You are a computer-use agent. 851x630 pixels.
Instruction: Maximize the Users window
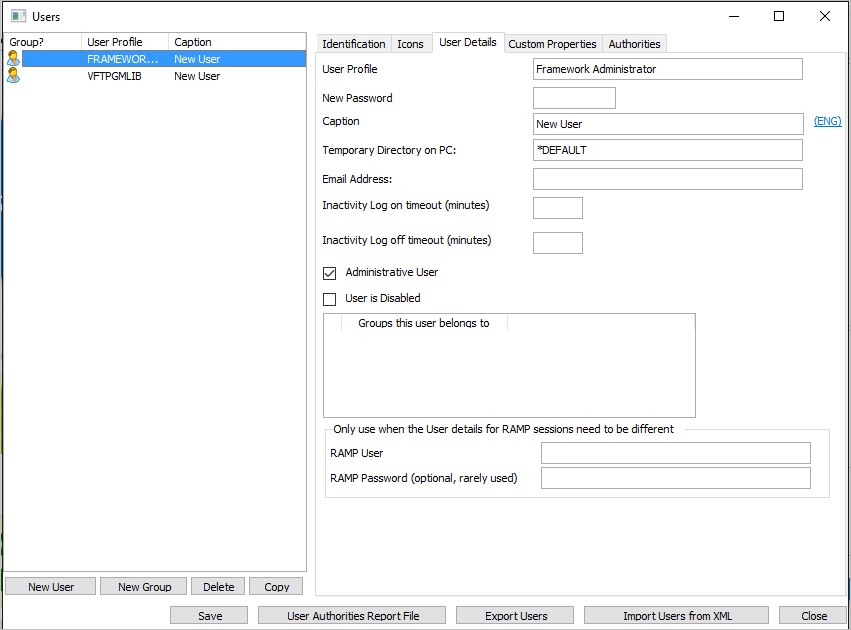[x=779, y=16]
